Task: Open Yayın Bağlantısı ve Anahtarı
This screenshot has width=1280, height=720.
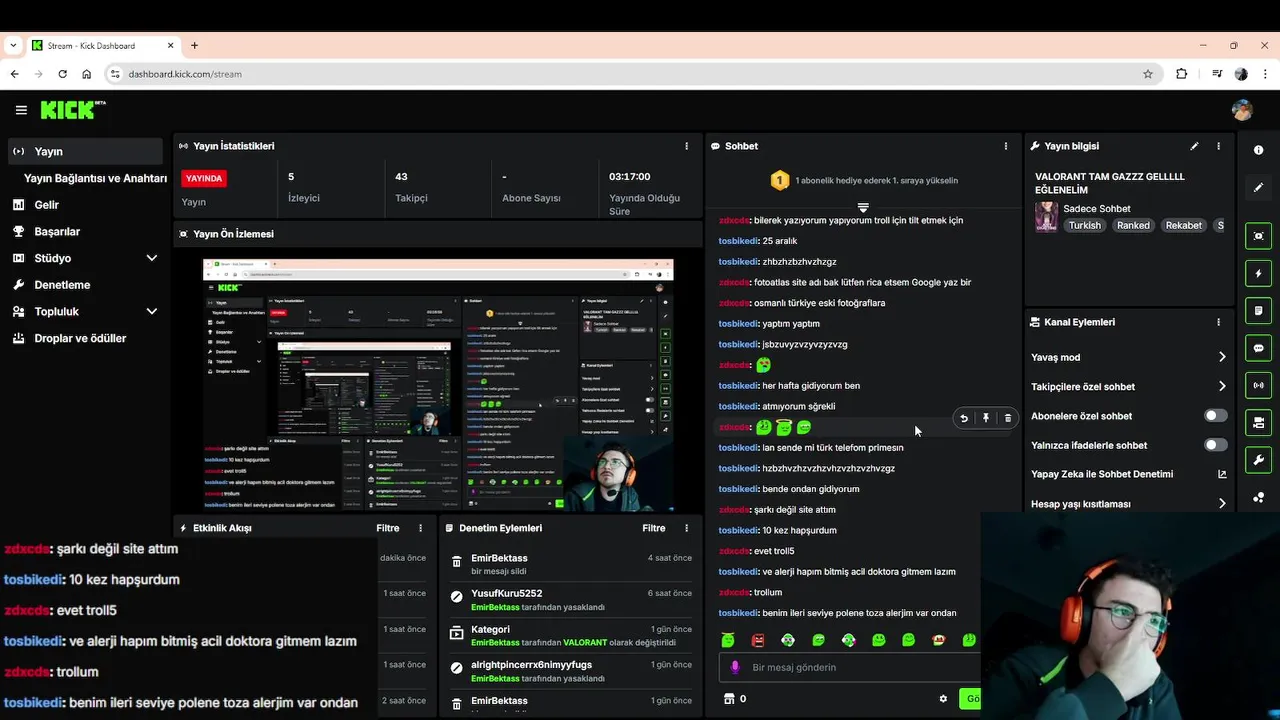Action: point(95,178)
